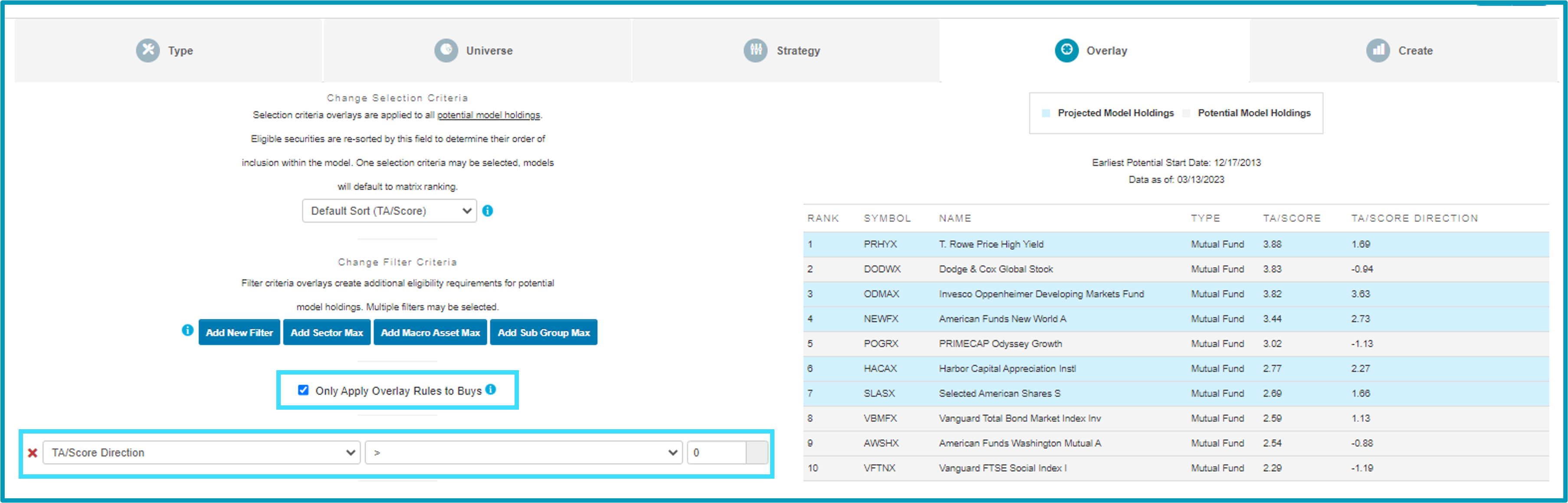Select the Overlay tab
This screenshot has width=1568, height=503.
click(1095, 50)
